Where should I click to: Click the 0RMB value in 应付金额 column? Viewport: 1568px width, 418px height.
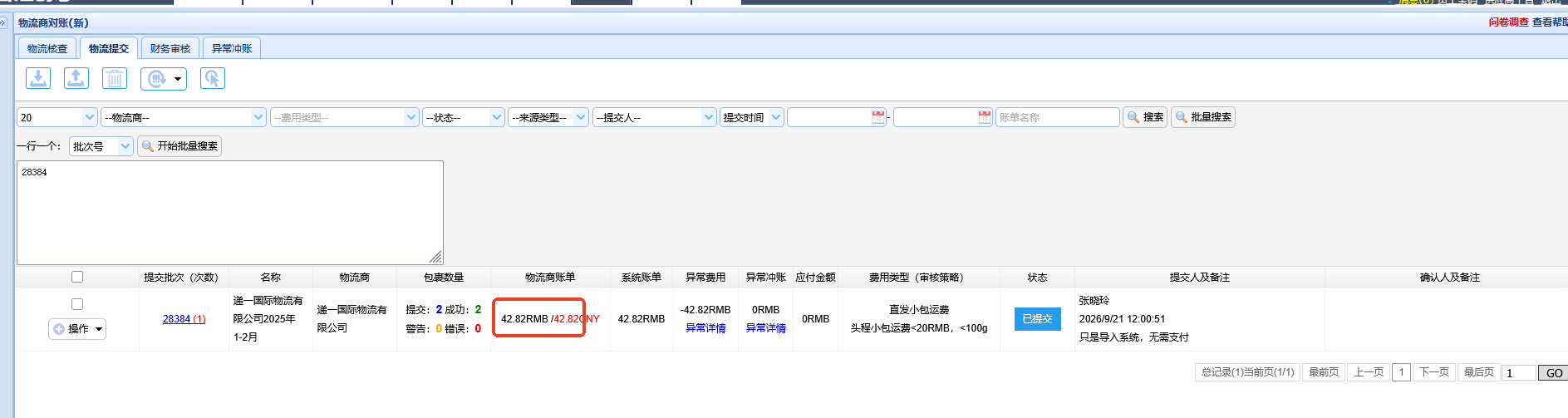(815, 319)
